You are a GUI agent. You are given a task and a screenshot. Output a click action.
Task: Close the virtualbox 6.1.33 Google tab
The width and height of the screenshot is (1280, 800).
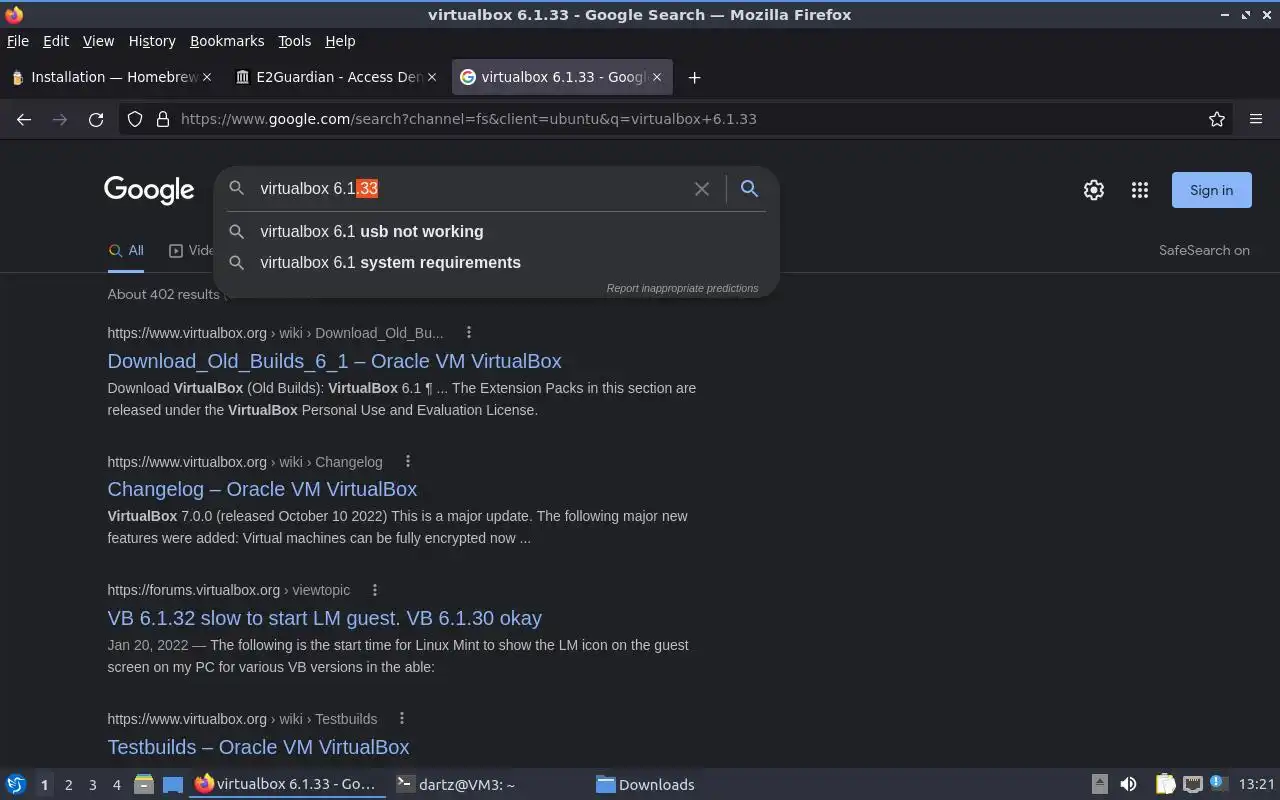pyautogui.click(x=657, y=77)
